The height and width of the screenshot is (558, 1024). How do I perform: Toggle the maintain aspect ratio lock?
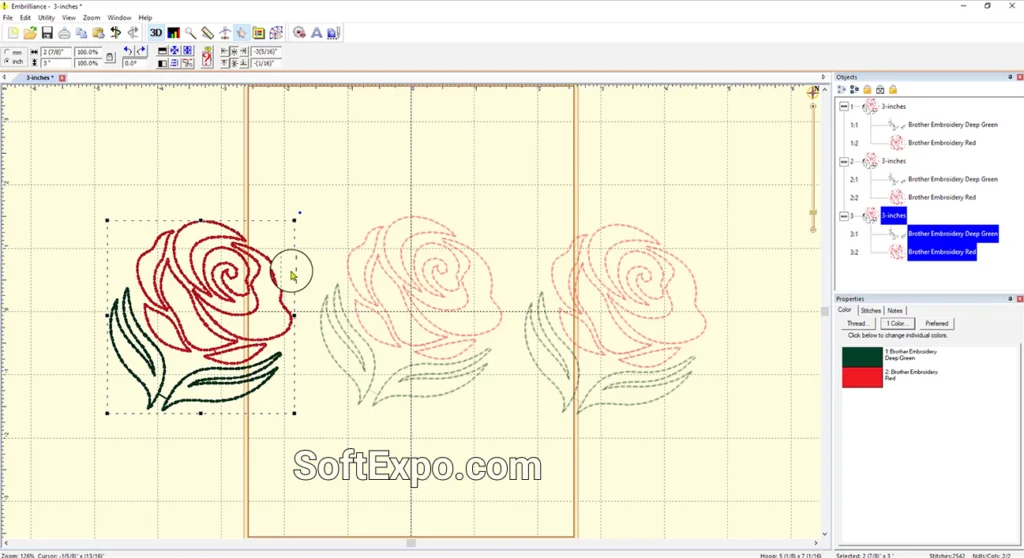[110, 57]
